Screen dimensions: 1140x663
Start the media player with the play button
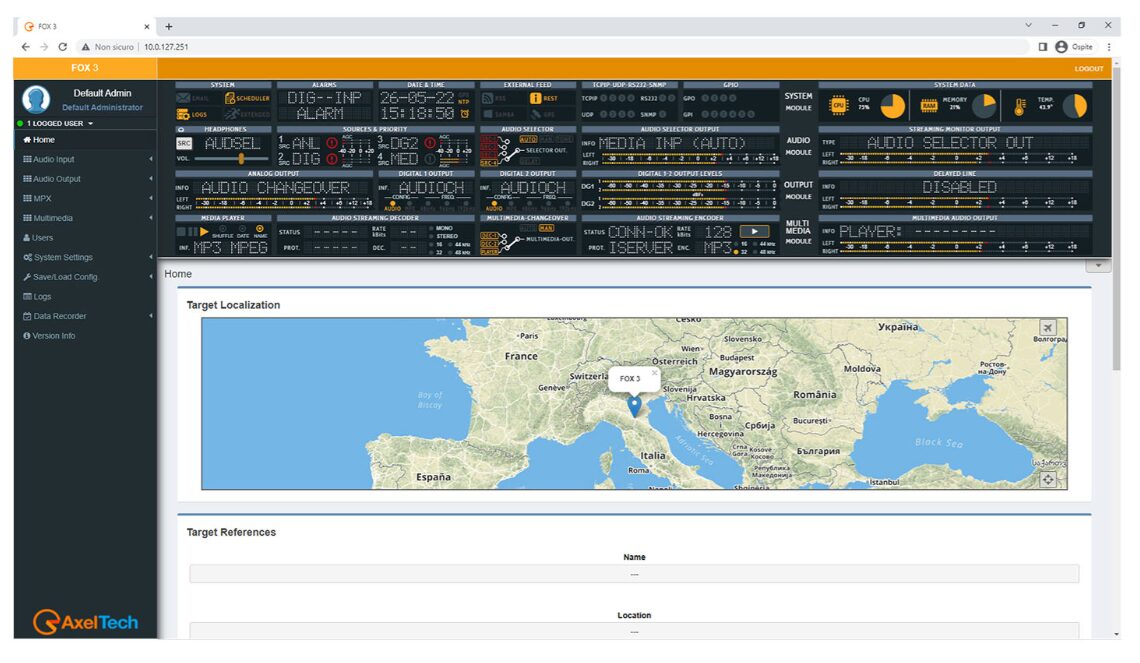point(204,231)
